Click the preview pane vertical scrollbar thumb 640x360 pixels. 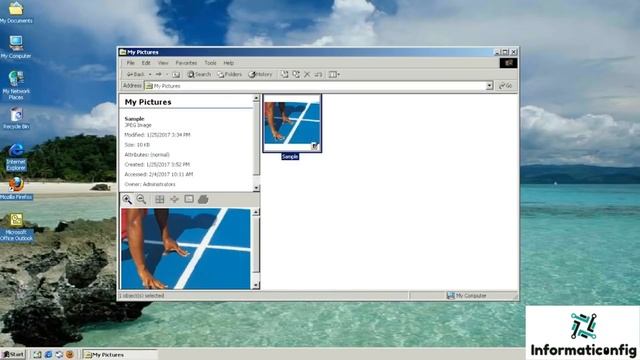coord(256,245)
